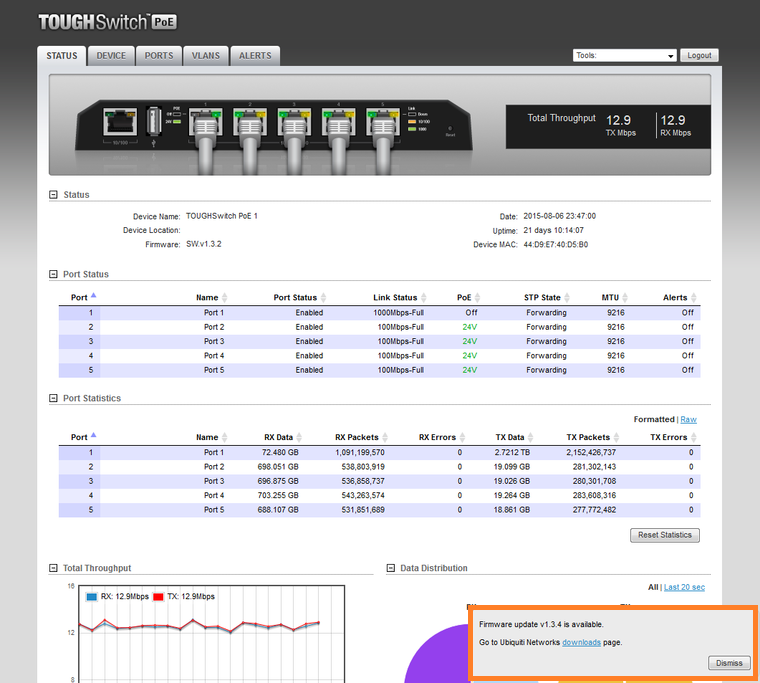Click the red TX legend swatch

coord(158,597)
